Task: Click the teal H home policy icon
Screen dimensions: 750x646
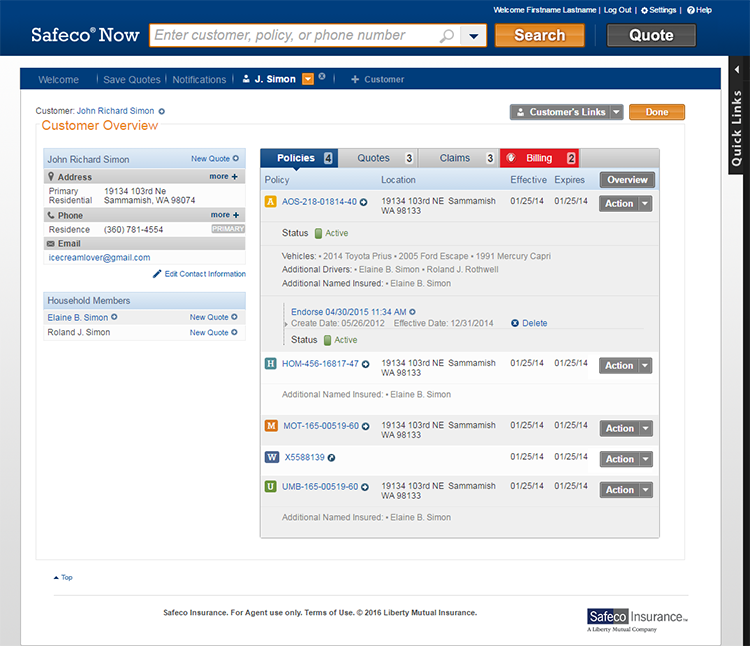Action: point(270,363)
